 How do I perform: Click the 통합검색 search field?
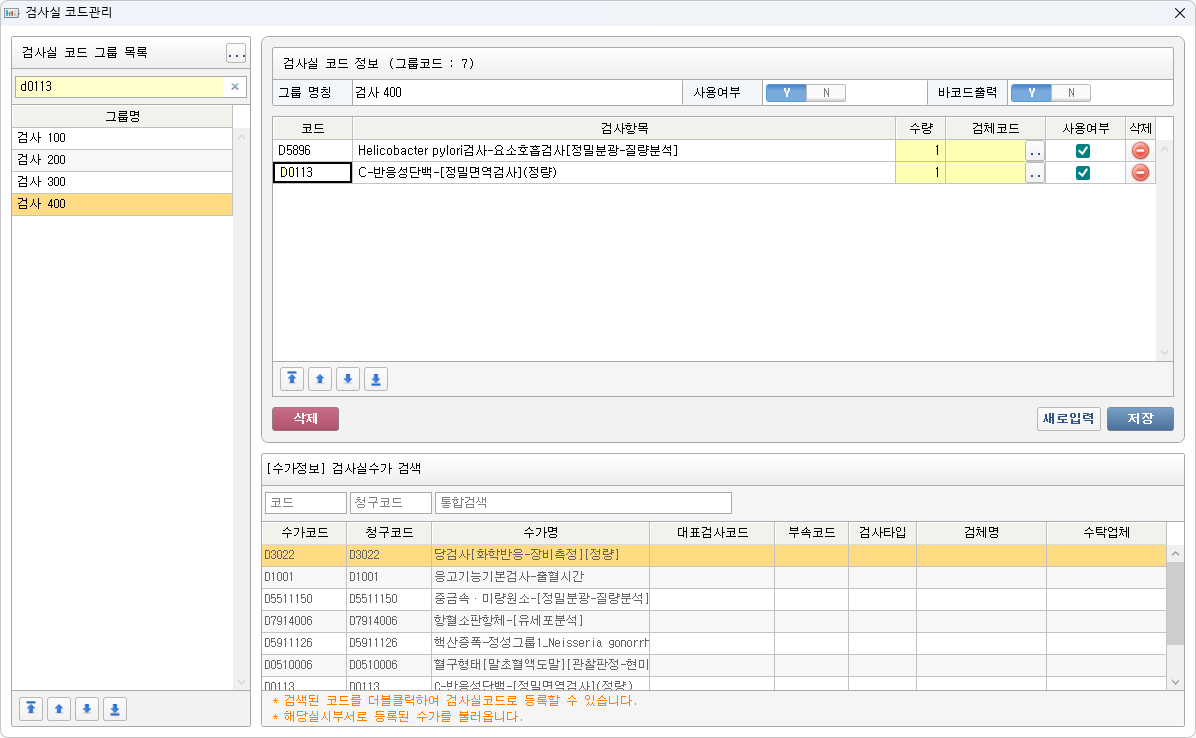coord(583,502)
